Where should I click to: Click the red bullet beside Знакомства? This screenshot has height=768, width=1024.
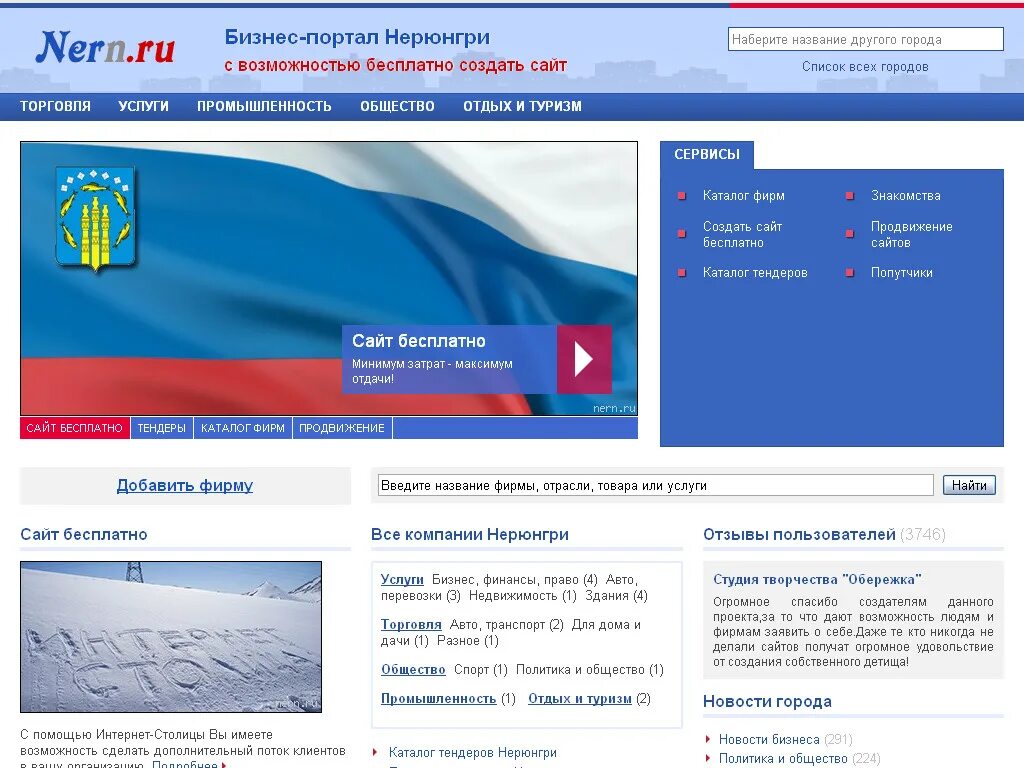[x=850, y=196]
